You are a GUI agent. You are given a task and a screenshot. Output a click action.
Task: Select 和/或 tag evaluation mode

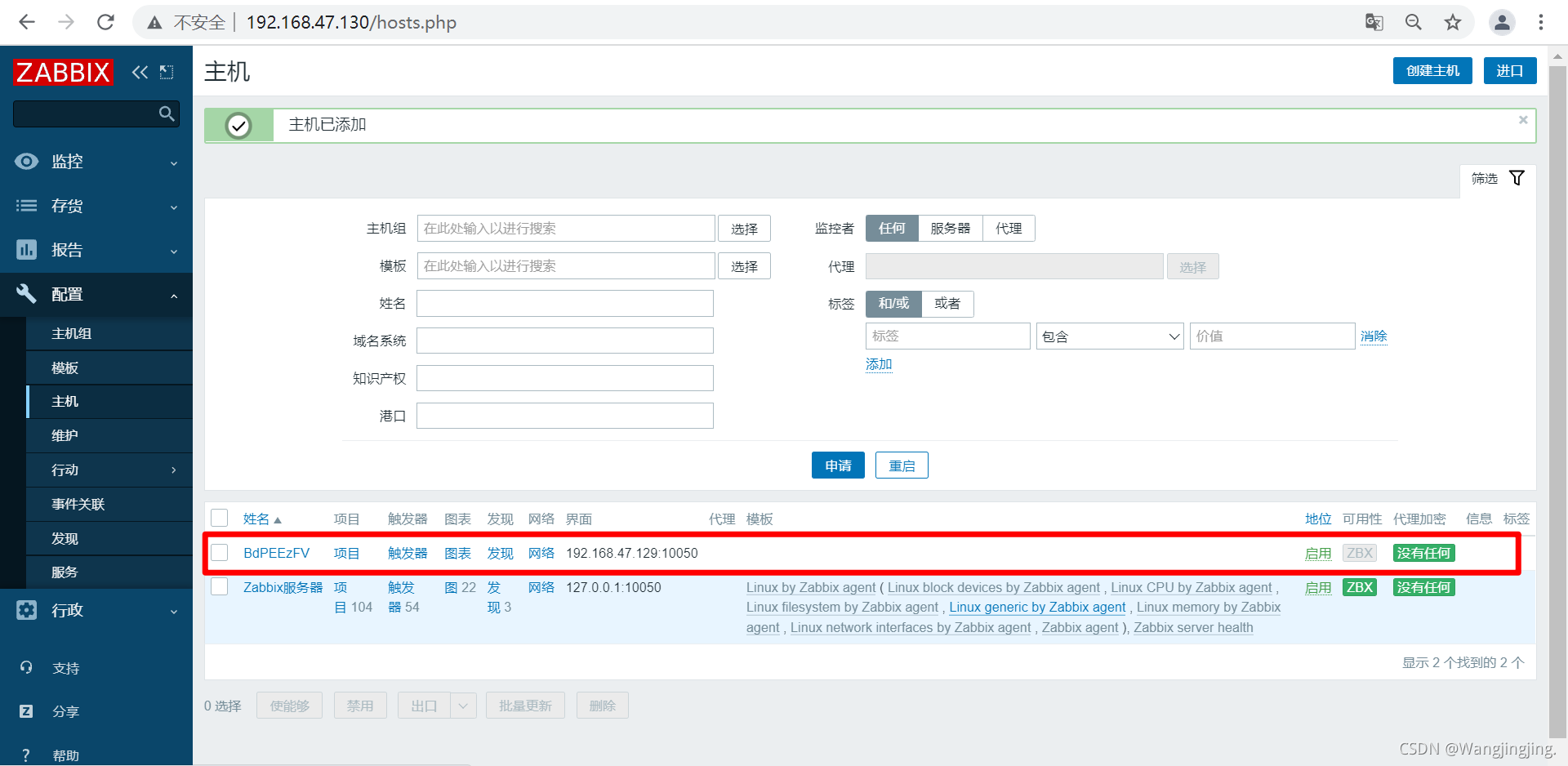(x=893, y=304)
